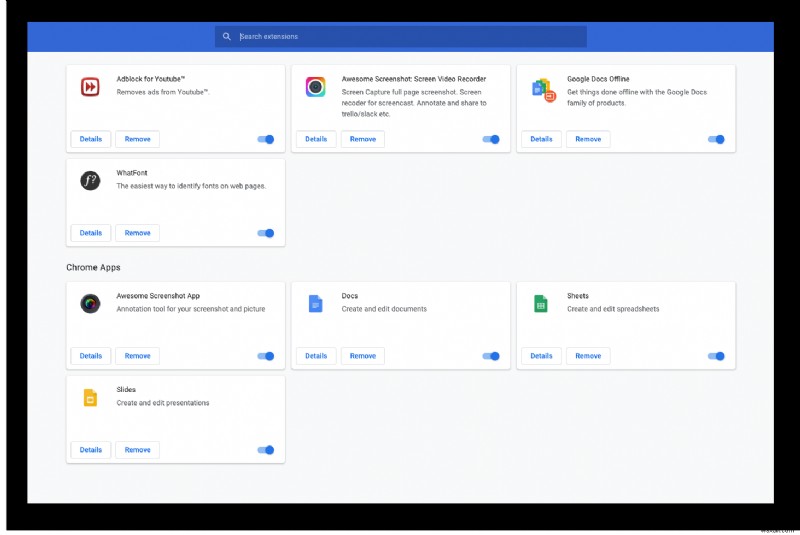The image size is (800, 535).
Task: Click the 'Google Docs Offline' title text
Action: pos(598,79)
